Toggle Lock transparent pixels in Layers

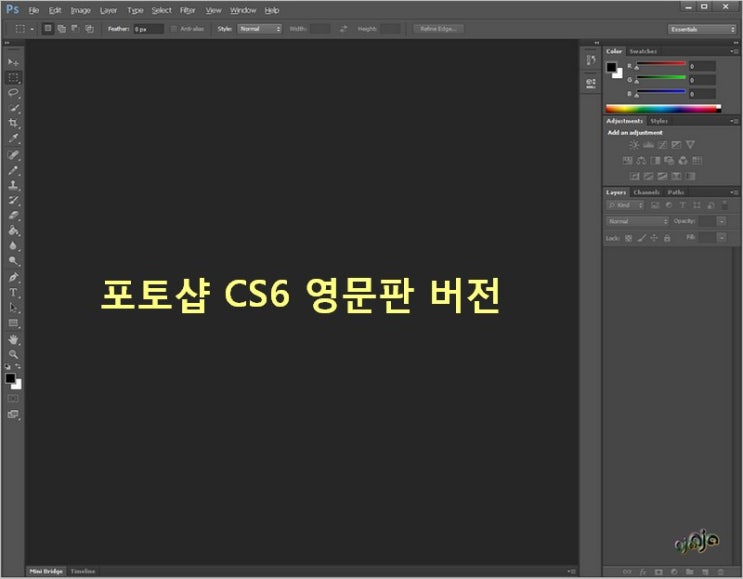pos(628,238)
